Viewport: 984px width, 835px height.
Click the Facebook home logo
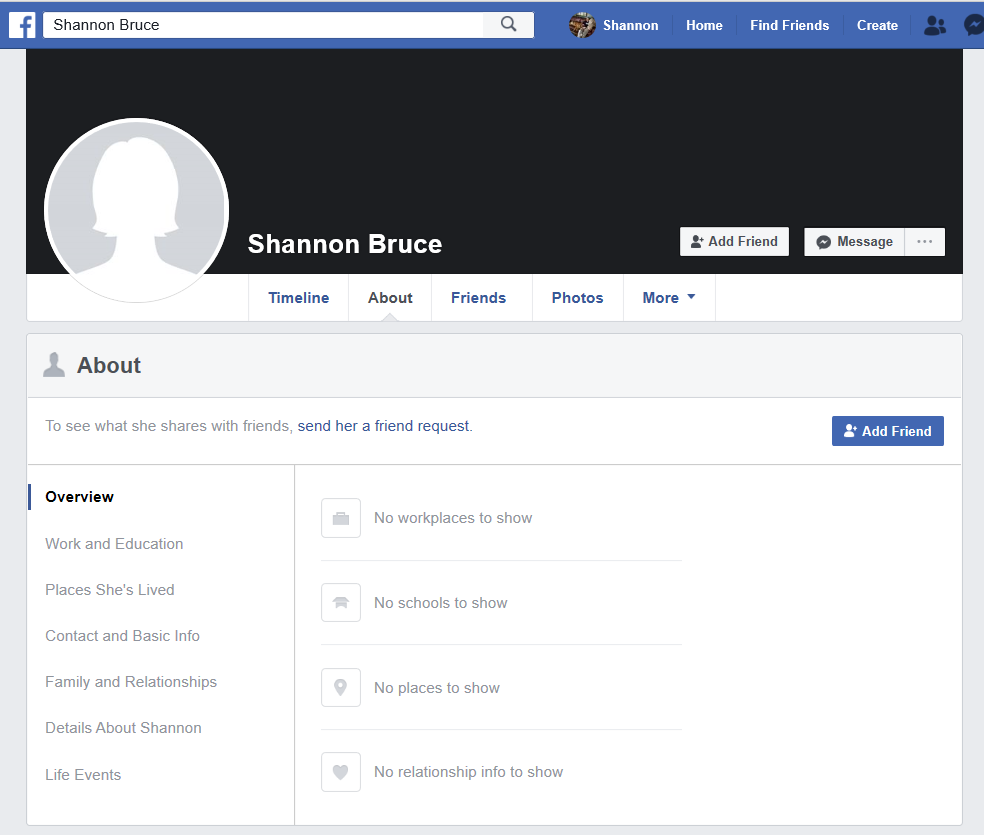[22, 24]
